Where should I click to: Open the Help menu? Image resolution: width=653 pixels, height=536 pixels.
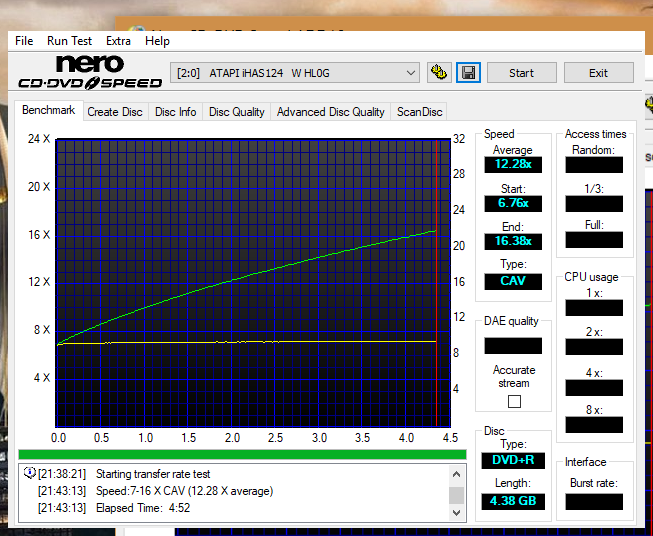[x=157, y=41]
